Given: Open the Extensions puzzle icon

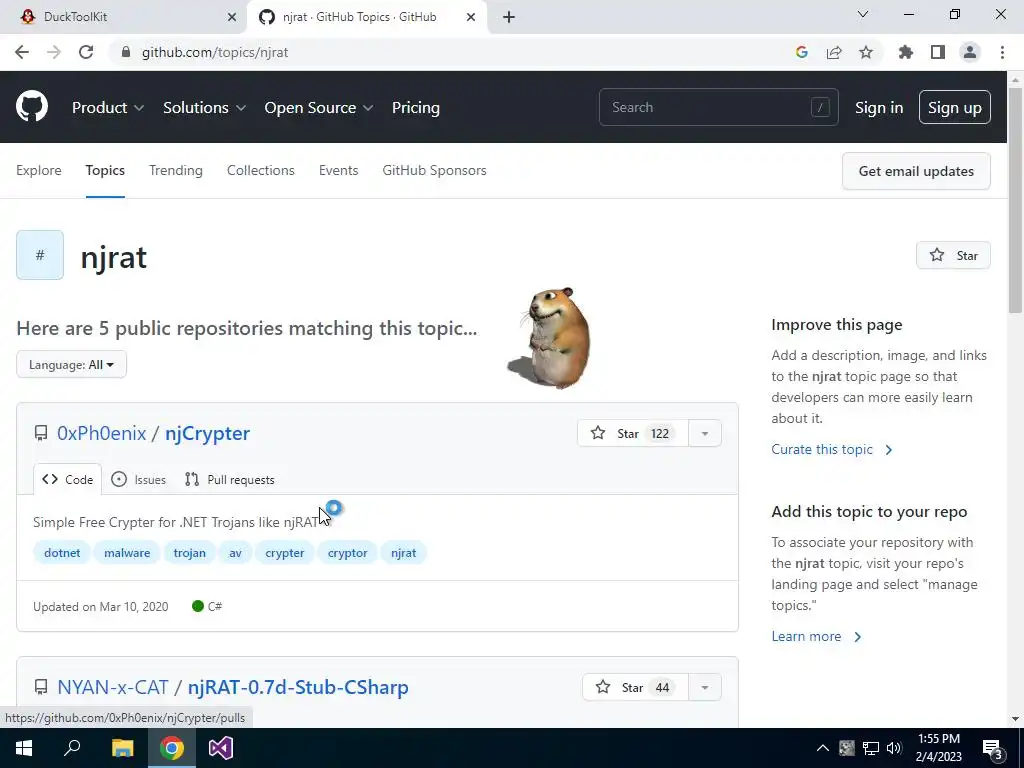Looking at the screenshot, I should tap(906, 52).
